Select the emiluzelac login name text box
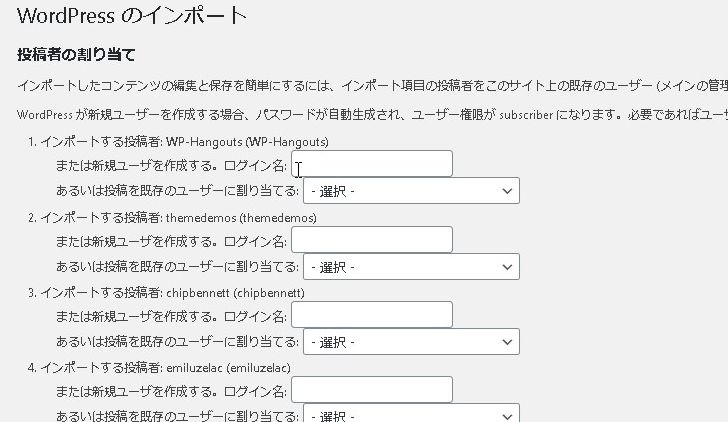Image resolution: width=728 pixels, height=422 pixels. [372, 390]
